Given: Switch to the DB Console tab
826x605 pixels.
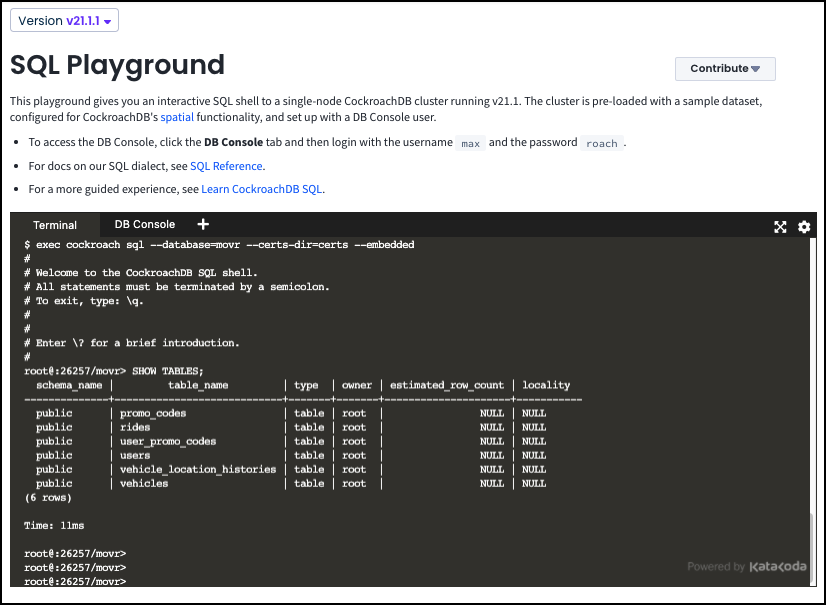Looking at the screenshot, I should click(x=145, y=225).
